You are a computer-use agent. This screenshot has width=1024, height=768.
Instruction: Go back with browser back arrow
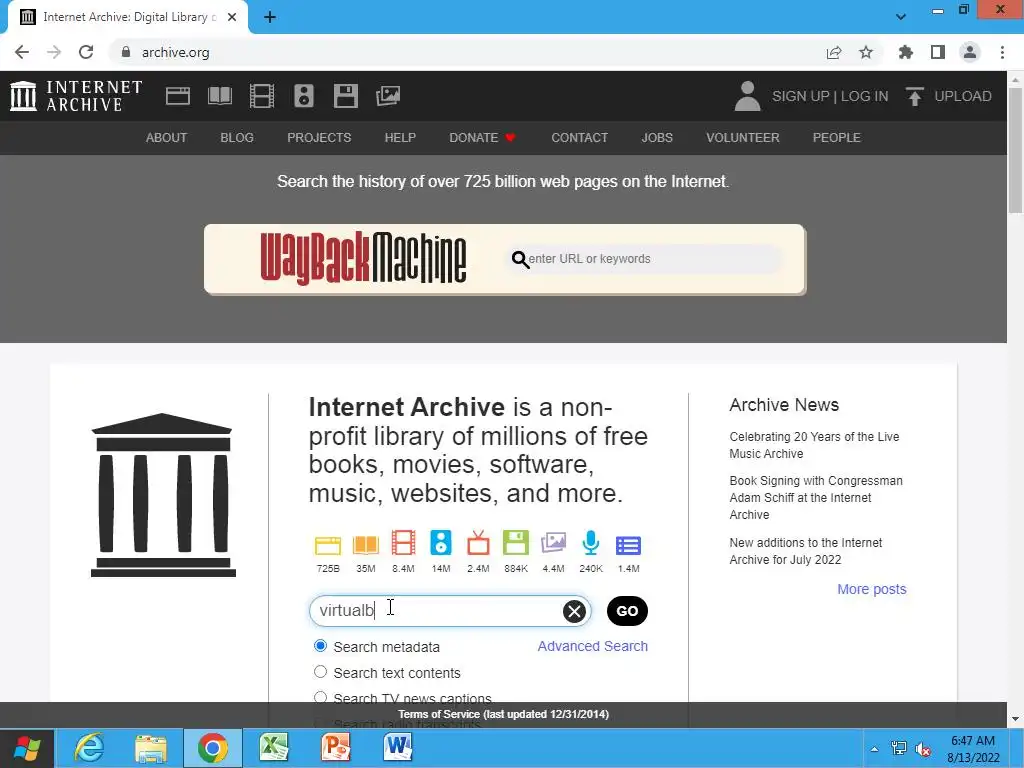[22, 52]
